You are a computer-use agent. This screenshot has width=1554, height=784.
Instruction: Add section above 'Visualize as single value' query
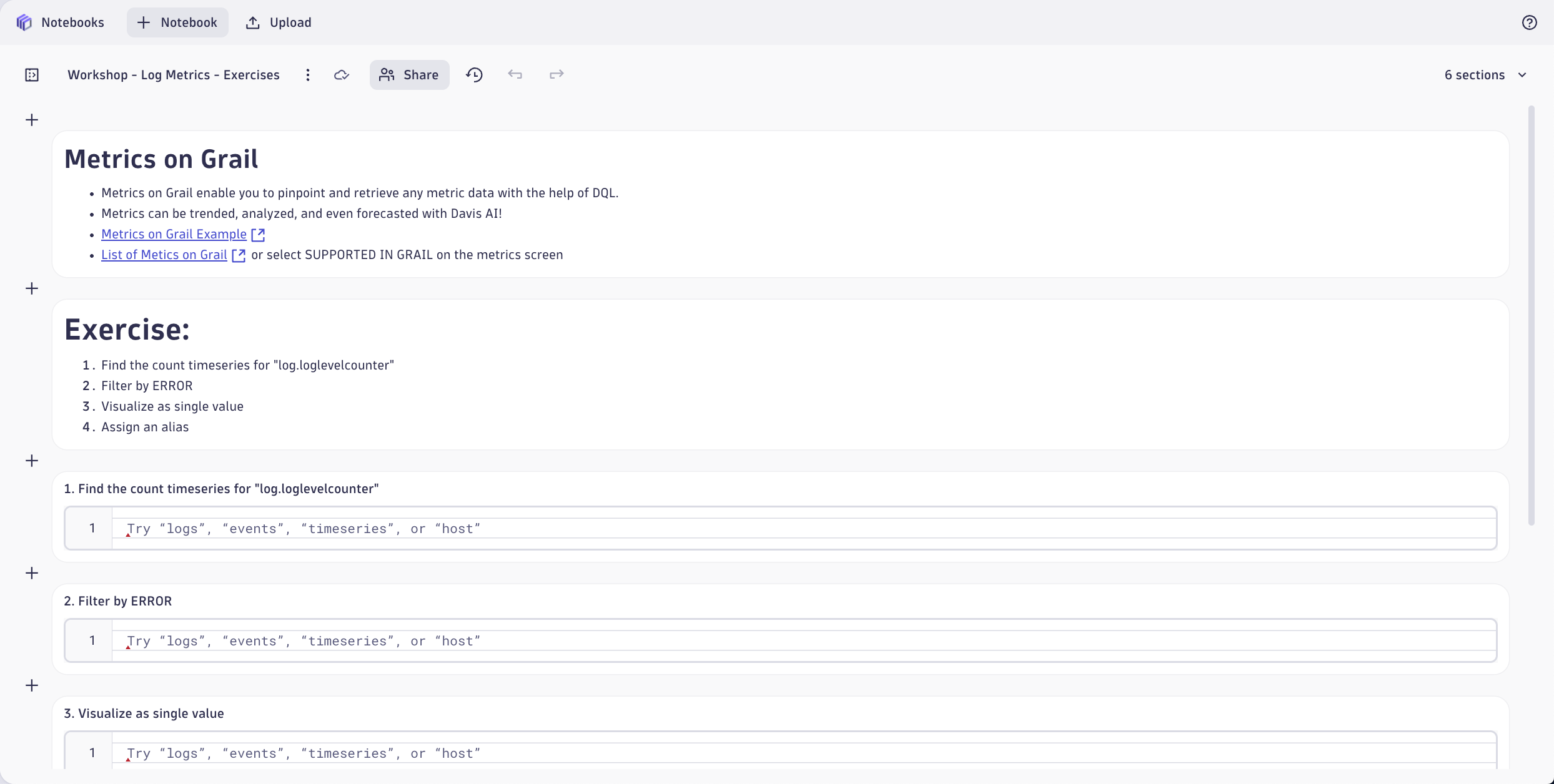(32, 685)
